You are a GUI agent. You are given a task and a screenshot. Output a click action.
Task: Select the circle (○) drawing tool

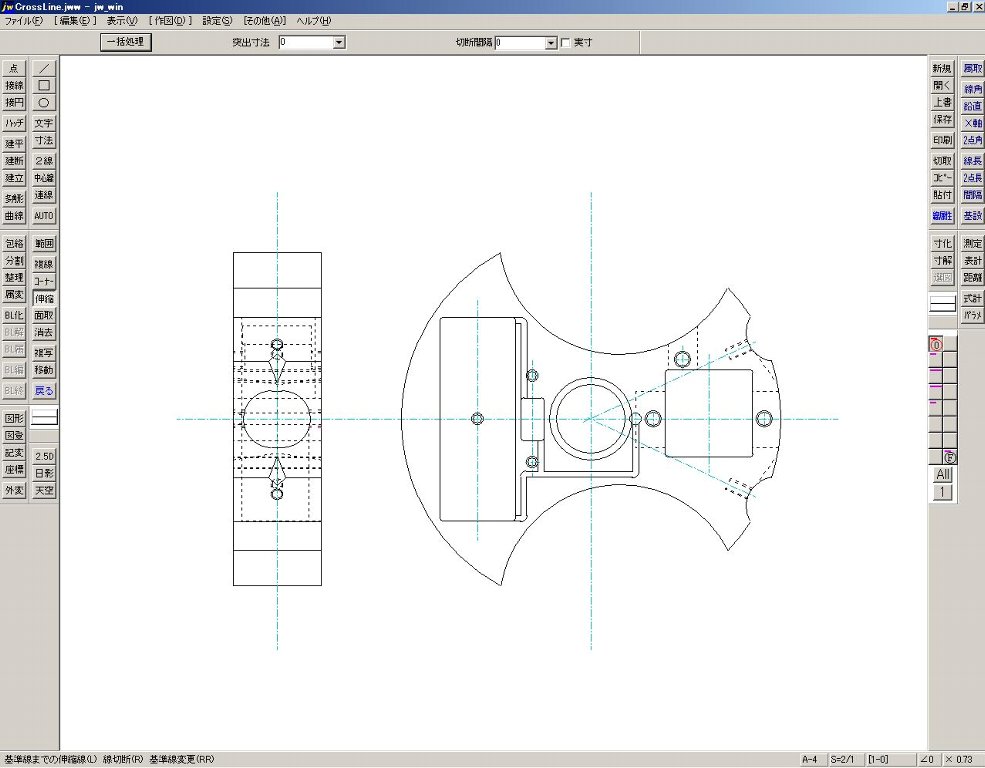pos(44,102)
